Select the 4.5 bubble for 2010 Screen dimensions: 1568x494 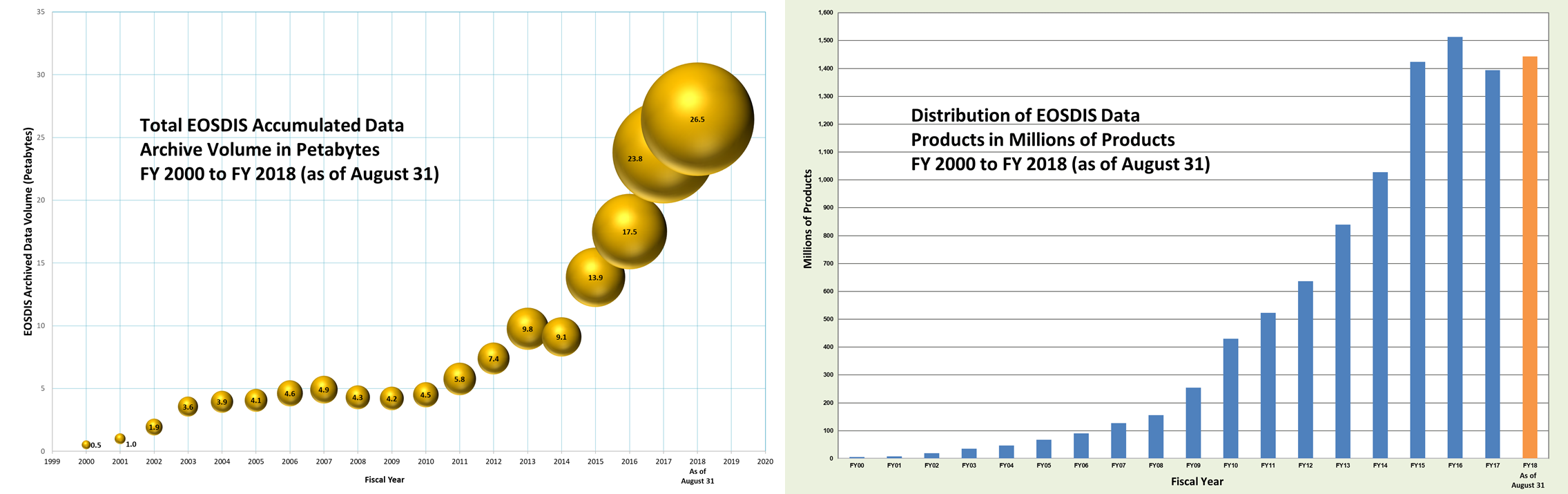pos(425,395)
